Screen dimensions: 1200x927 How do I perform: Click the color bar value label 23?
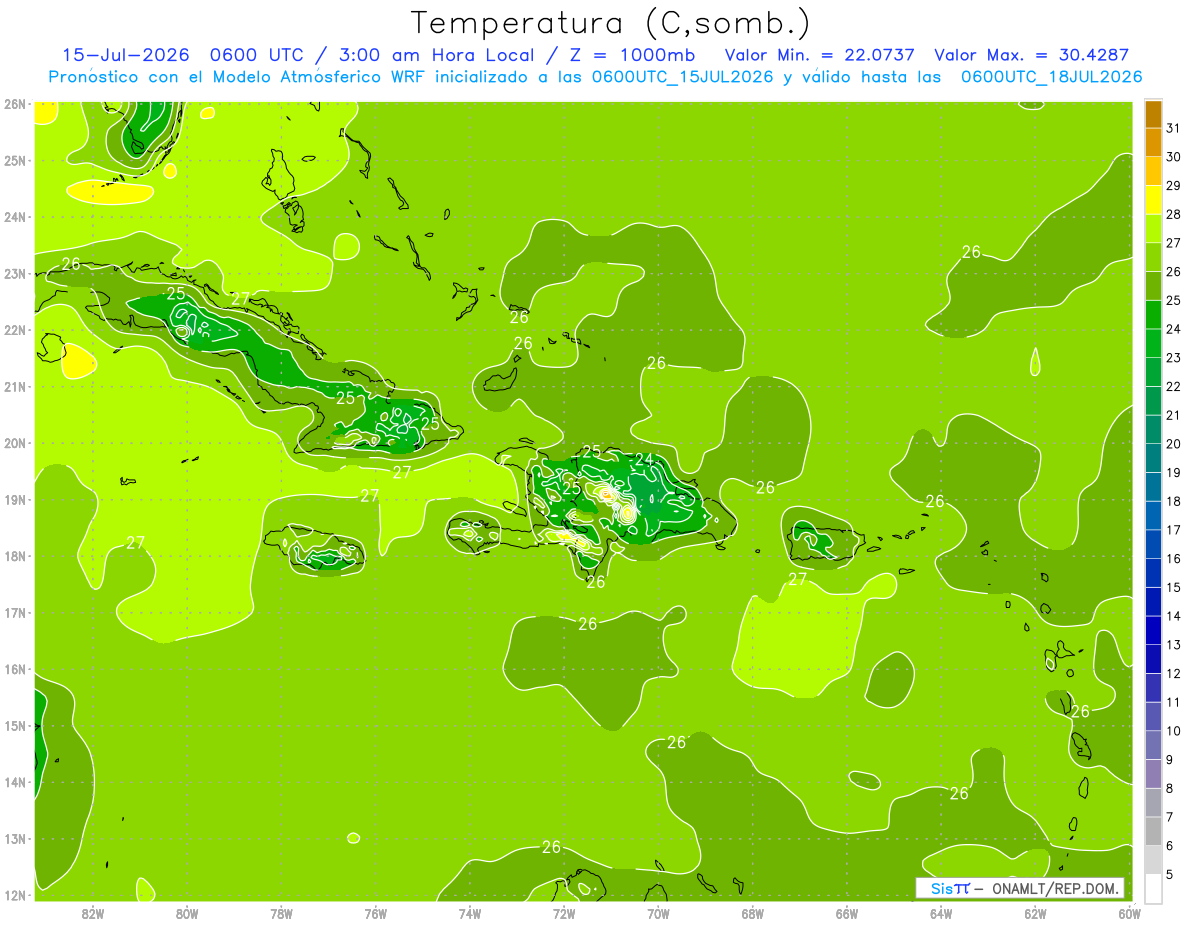coord(1173,357)
